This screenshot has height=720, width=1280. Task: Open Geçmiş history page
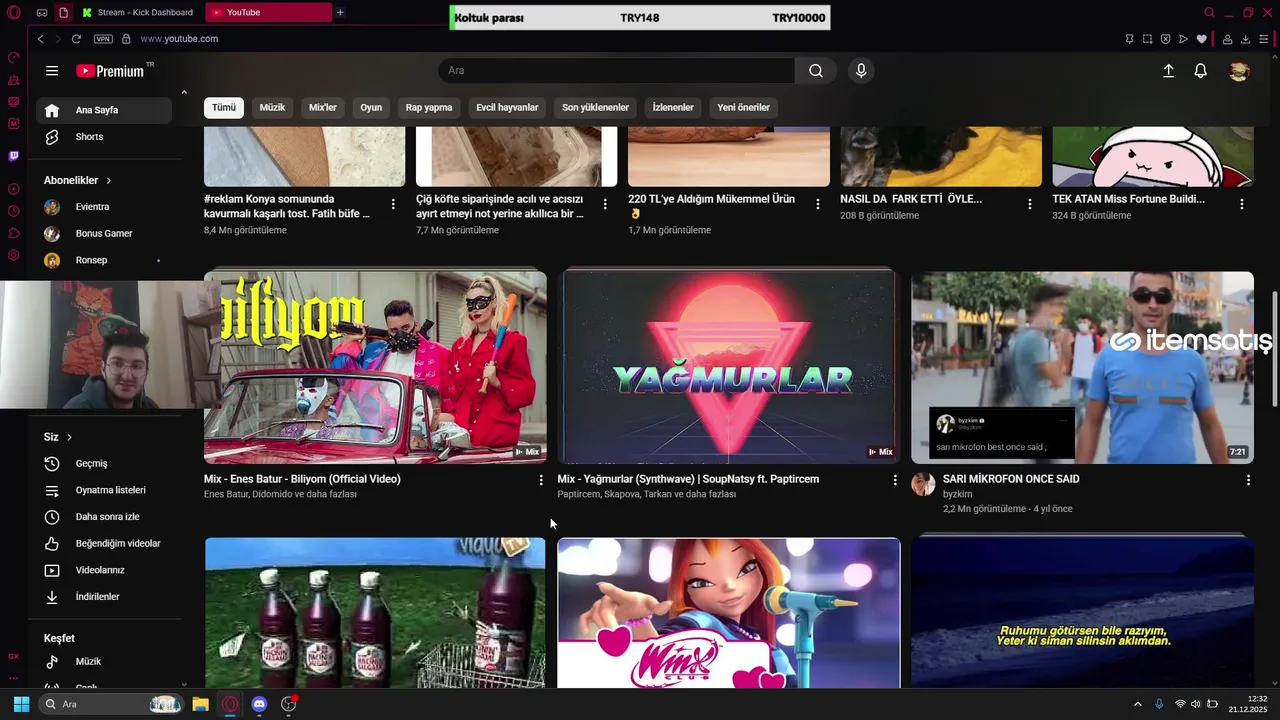coord(104,464)
